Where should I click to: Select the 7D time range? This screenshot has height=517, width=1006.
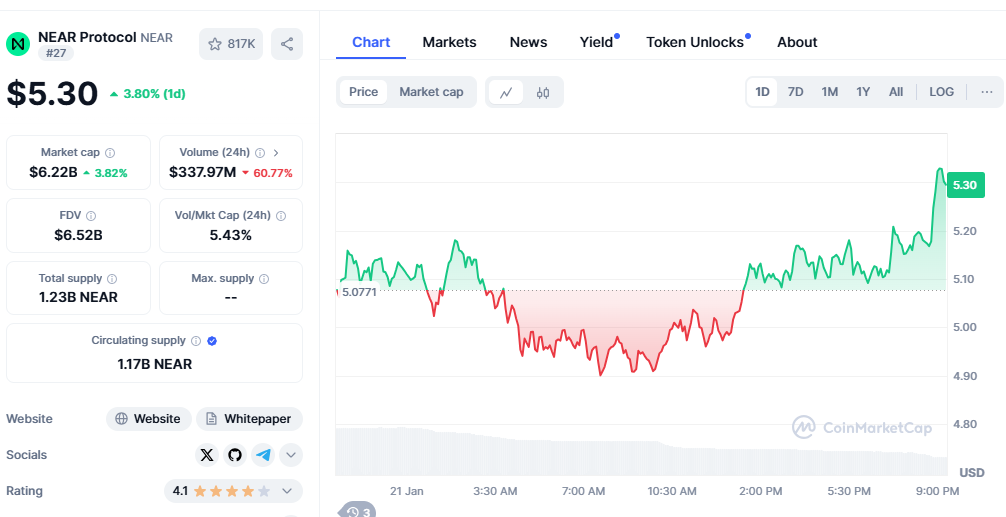coord(795,92)
